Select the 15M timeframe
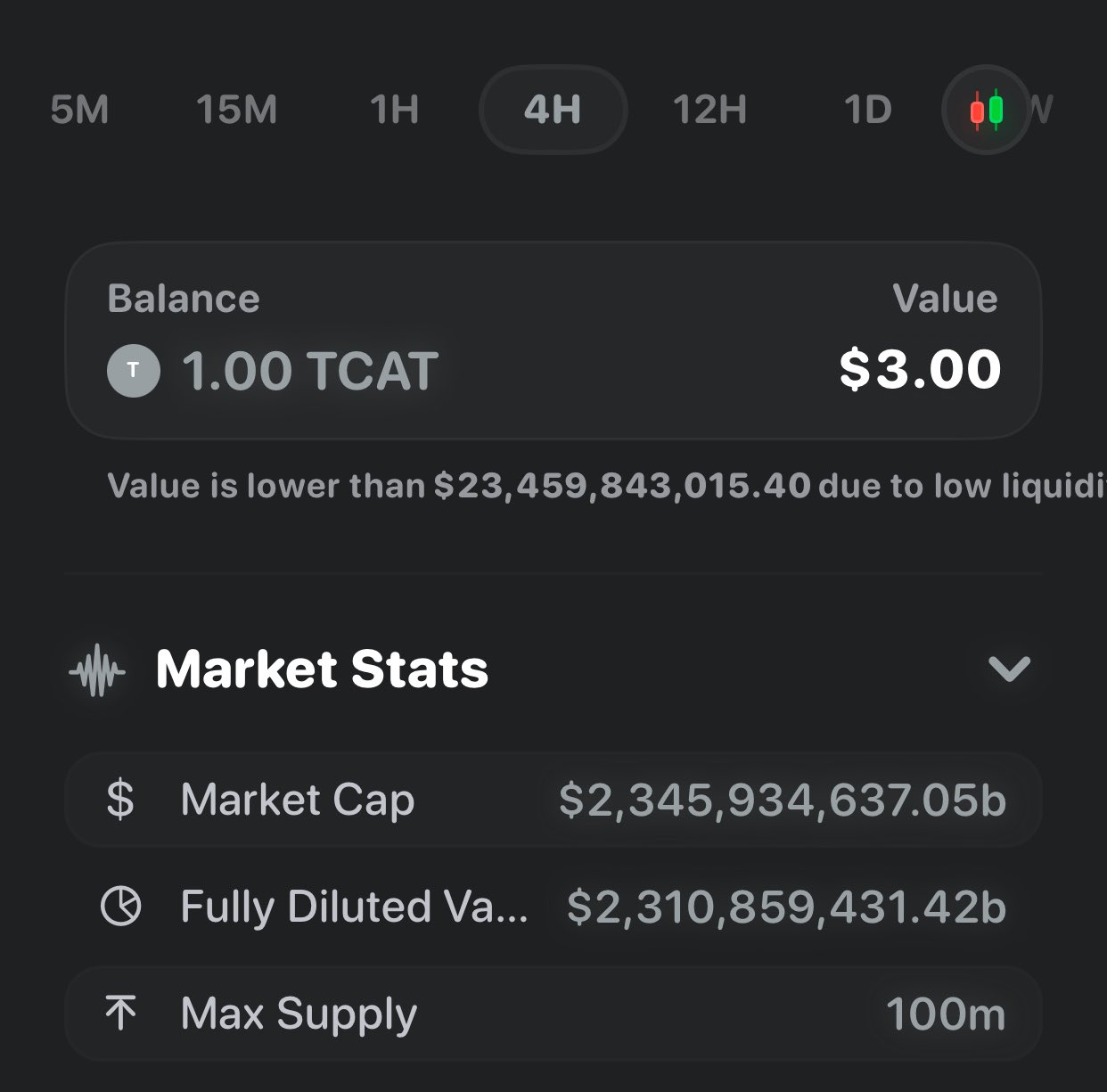Screen dimensions: 1107x1092 pyautogui.click(x=236, y=111)
